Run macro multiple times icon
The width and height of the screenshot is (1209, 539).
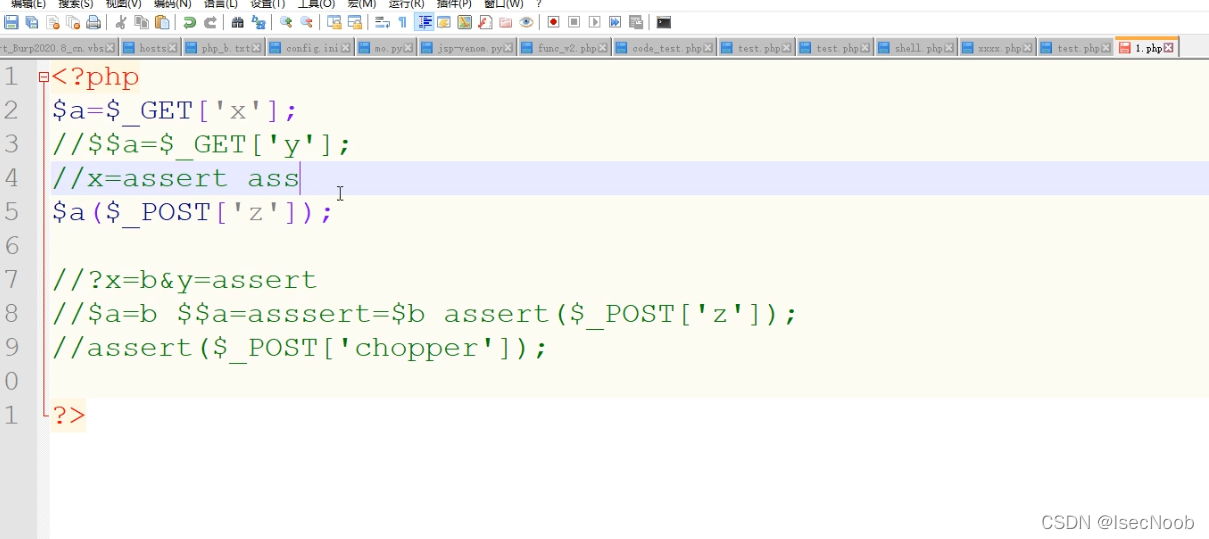click(615, 22)
